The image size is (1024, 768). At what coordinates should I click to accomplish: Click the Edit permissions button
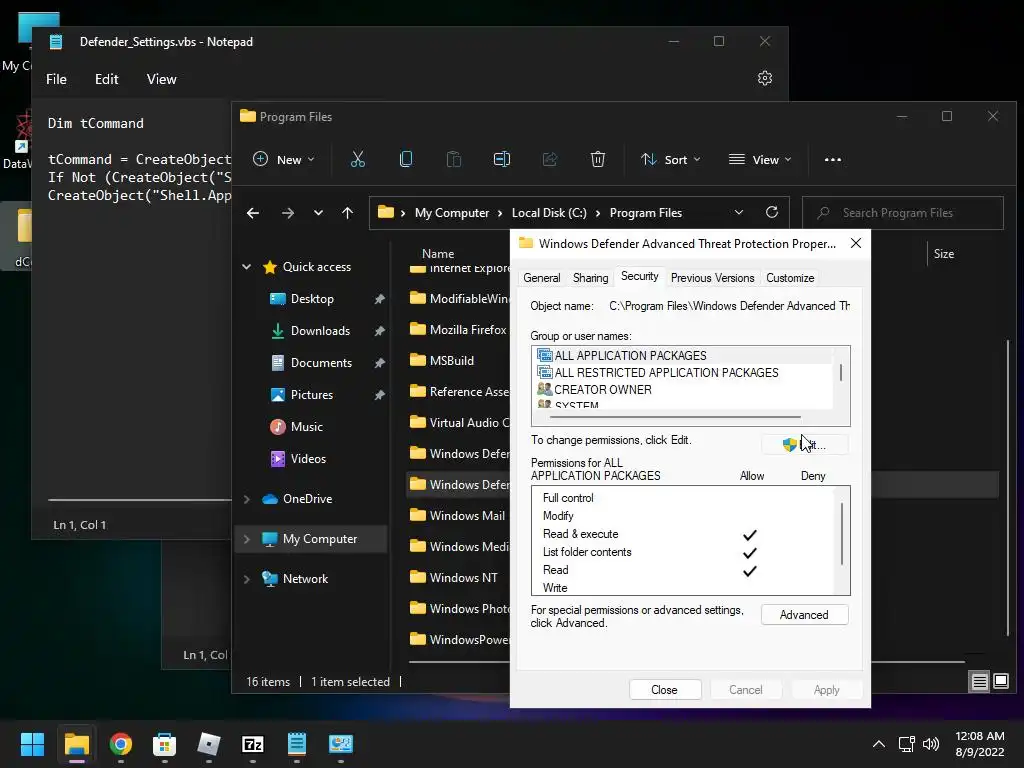pos(805,445)
